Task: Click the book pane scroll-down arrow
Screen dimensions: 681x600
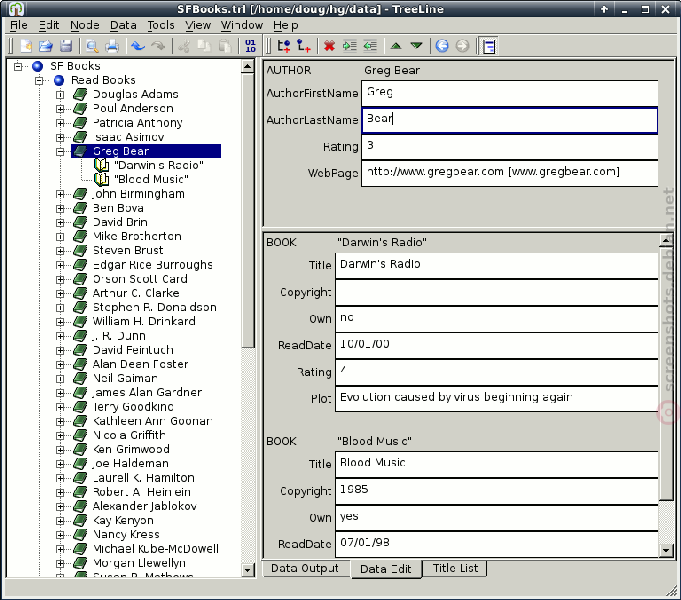Action: (666, 550)
